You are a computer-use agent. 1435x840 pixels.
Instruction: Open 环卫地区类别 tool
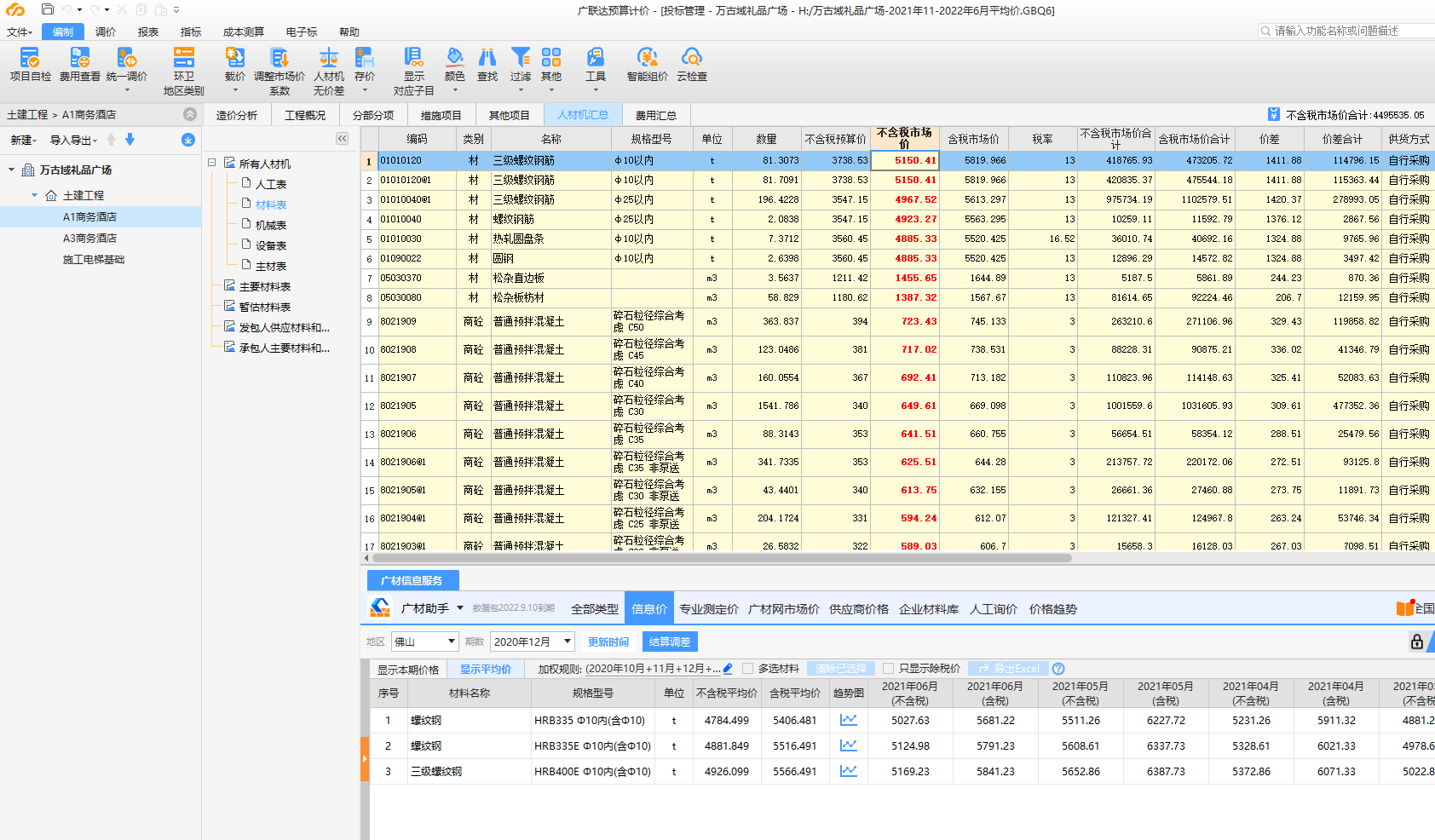(x=184, y=72)
